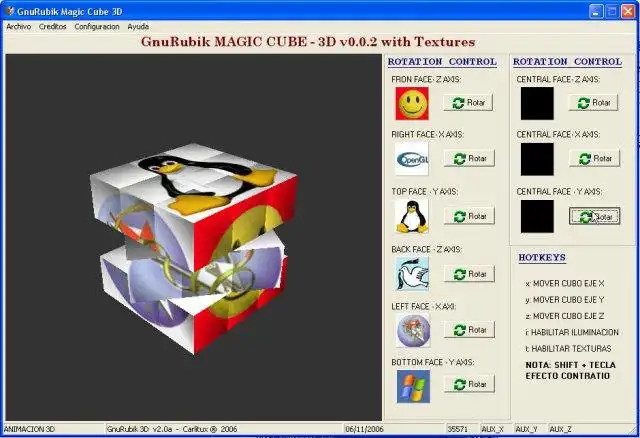Click the 'FRON FACE - Z AXIS' label

coord(426,79)
